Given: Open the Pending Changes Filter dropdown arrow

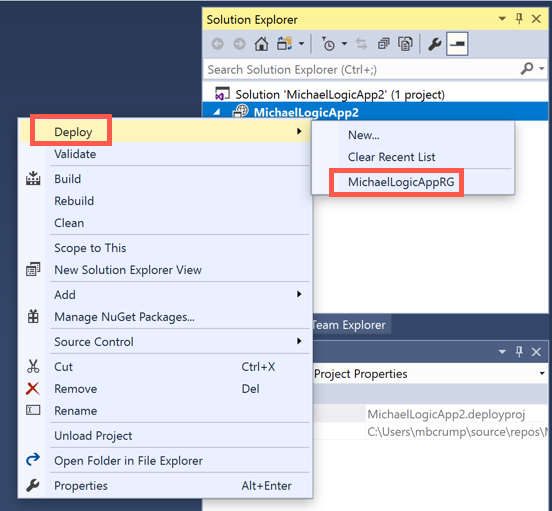Looking at the screenshot, I should pyautogui.click(x=344, y=44).
